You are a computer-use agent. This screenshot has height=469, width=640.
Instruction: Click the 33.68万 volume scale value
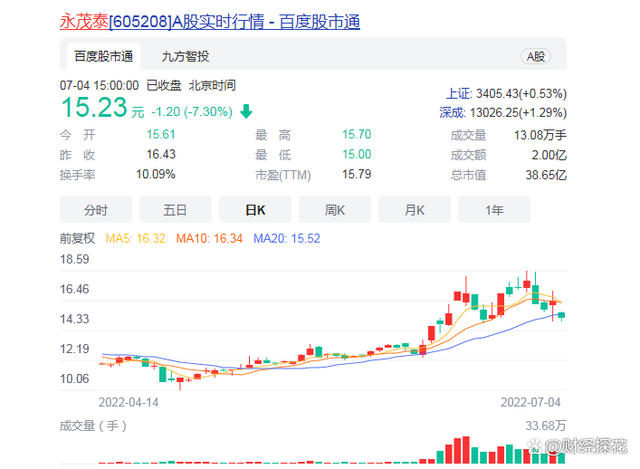pos(546,426)
